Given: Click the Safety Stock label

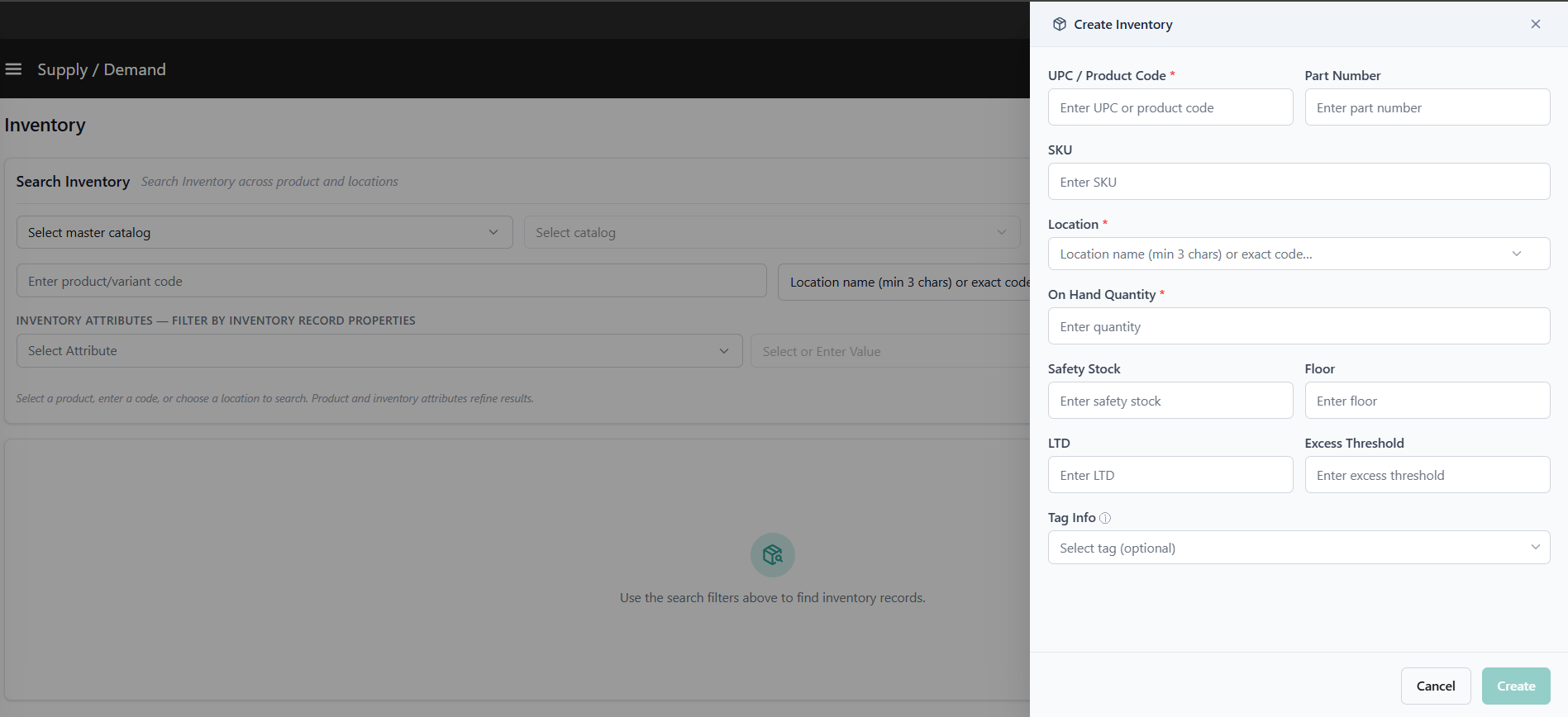Looking at the screenshot, I should pyautogui.click(x=1084, y=368).
